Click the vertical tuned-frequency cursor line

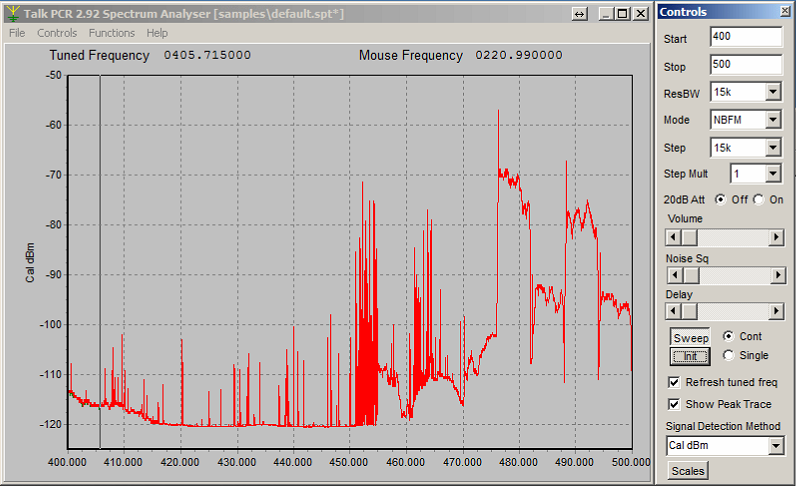point(100,262)
